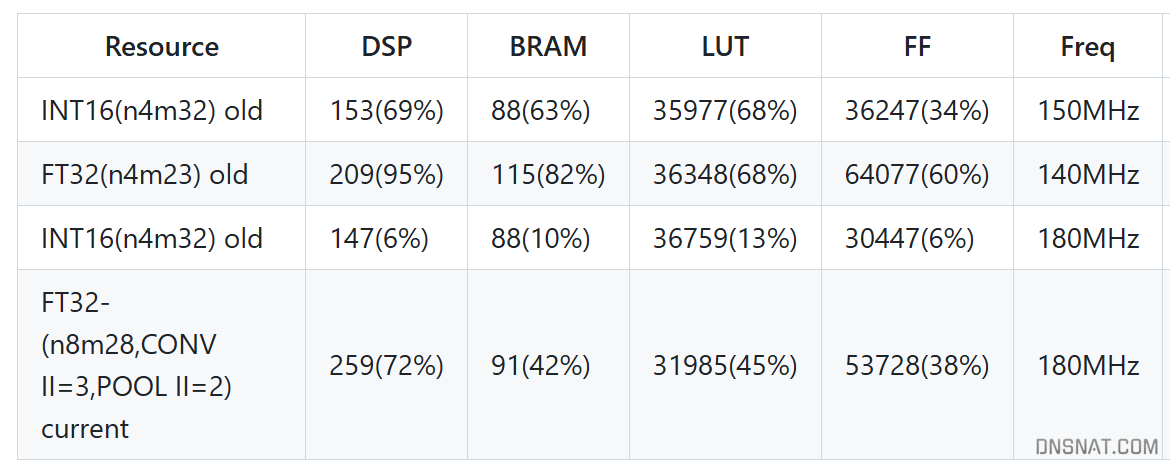Click the 53728(38%) FF cell
Screen dimensions: 1170x468
coord(917,366)
